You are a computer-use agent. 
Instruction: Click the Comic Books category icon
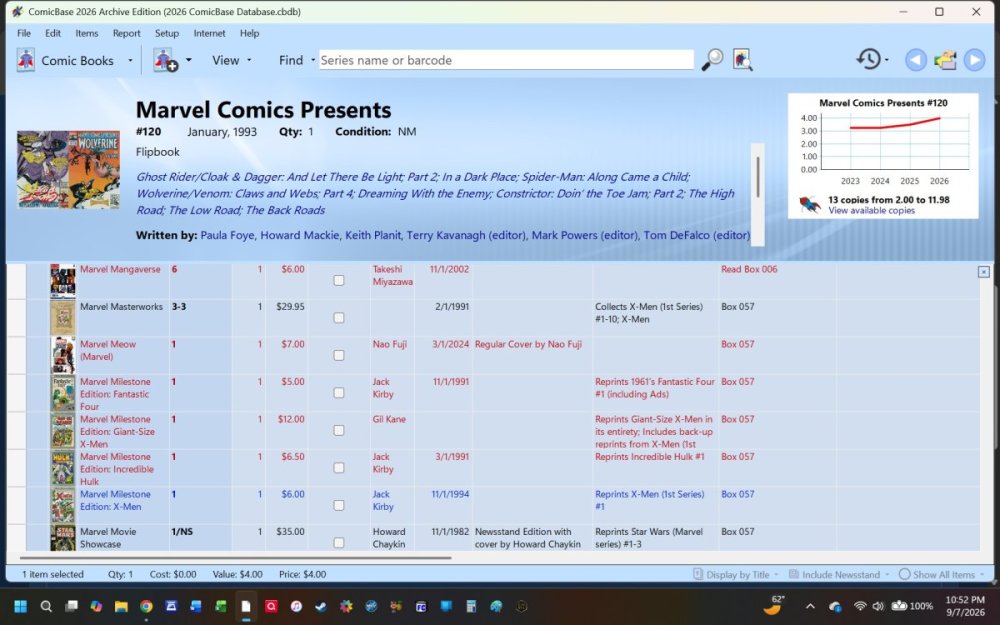pos(26,61)
